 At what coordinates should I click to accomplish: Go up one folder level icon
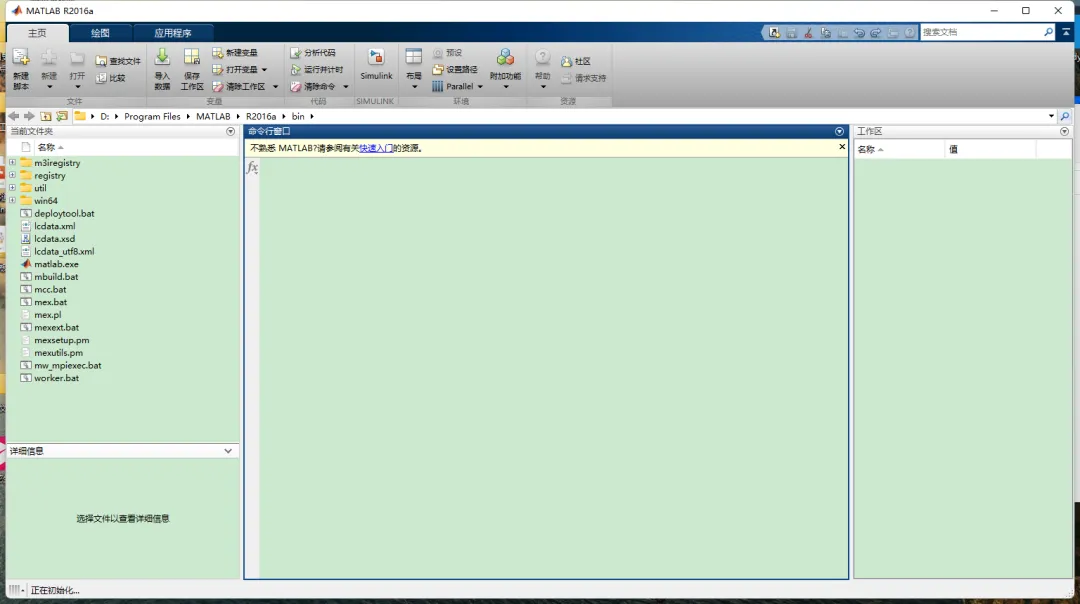click(x=45, y=116)
